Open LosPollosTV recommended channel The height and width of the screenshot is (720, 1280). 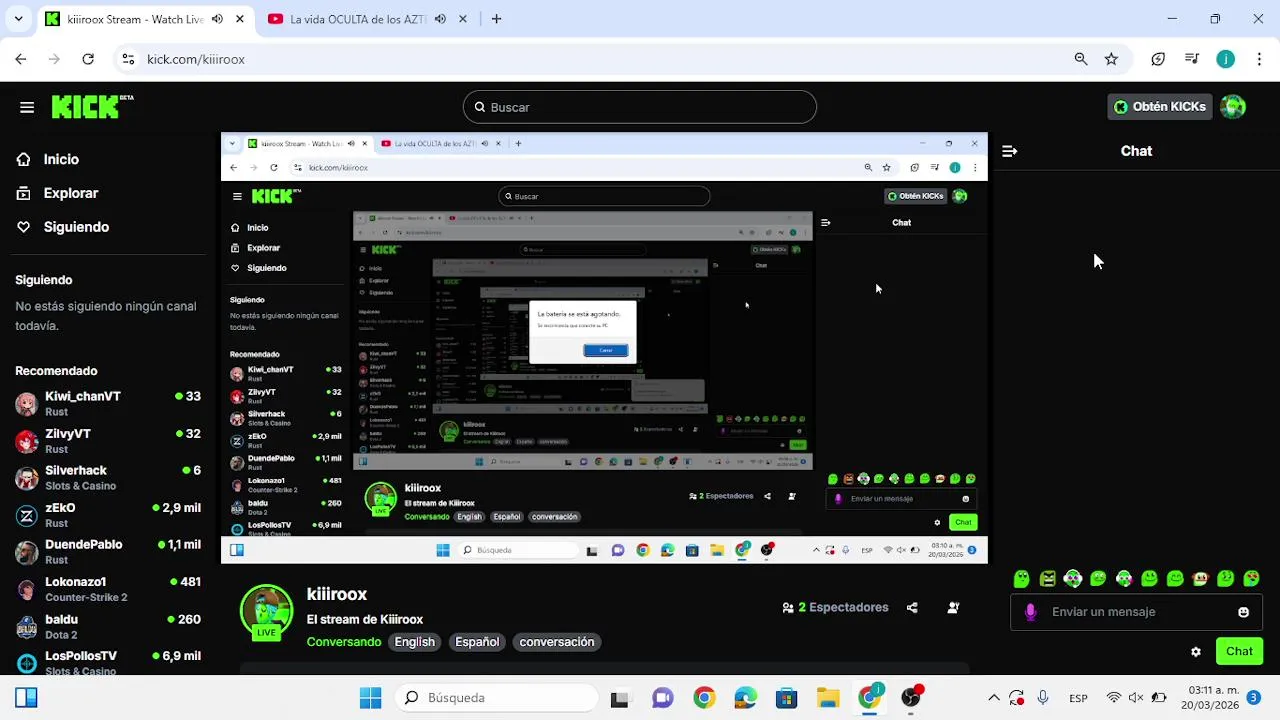click(x=108, y=661)
